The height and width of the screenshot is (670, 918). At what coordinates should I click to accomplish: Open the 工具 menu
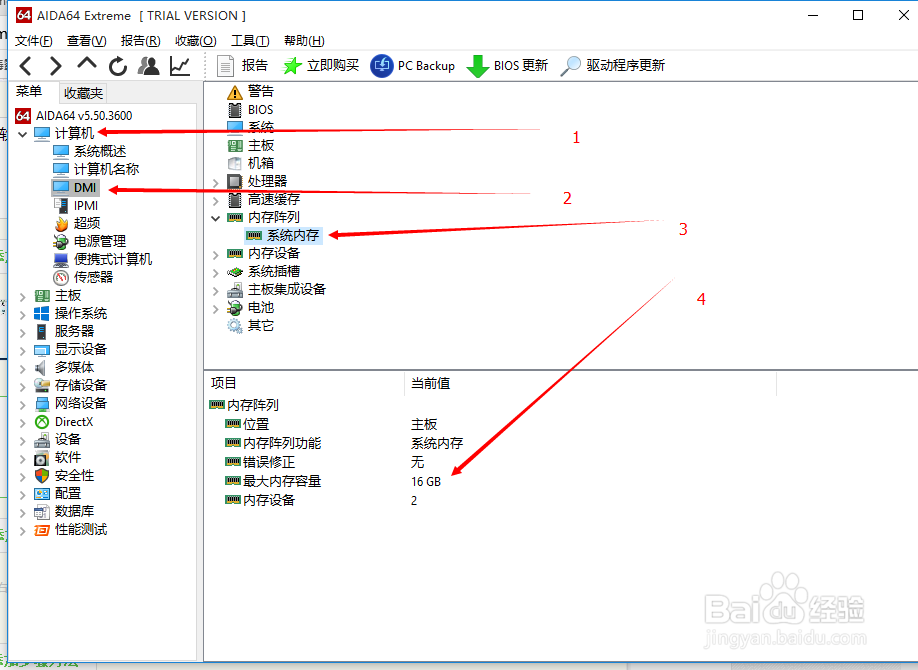(249, 40)
